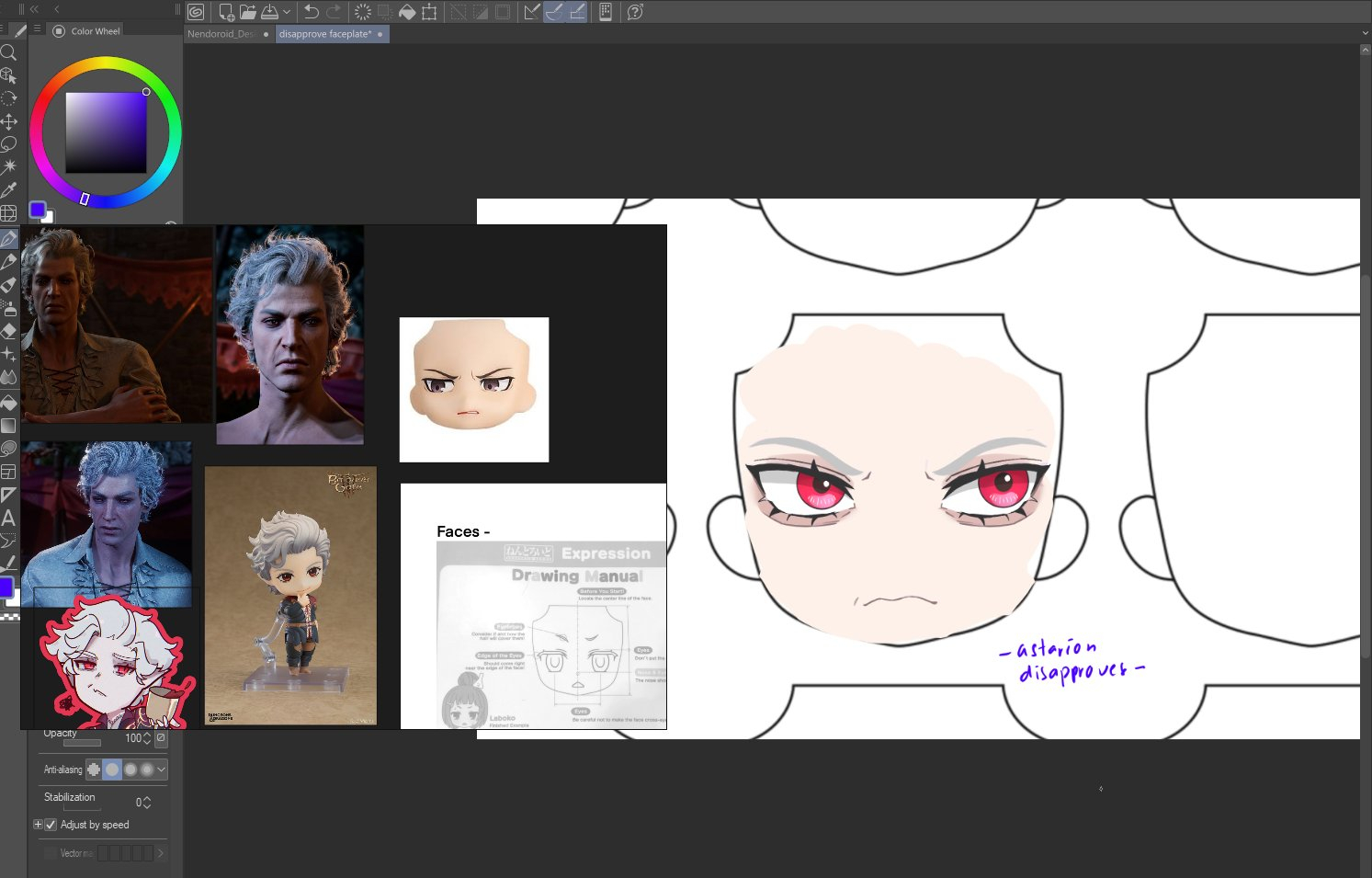Choose the Text tool
This screenshot has height=878, width=1372.
pyautogui.click(x=9, y=519)
